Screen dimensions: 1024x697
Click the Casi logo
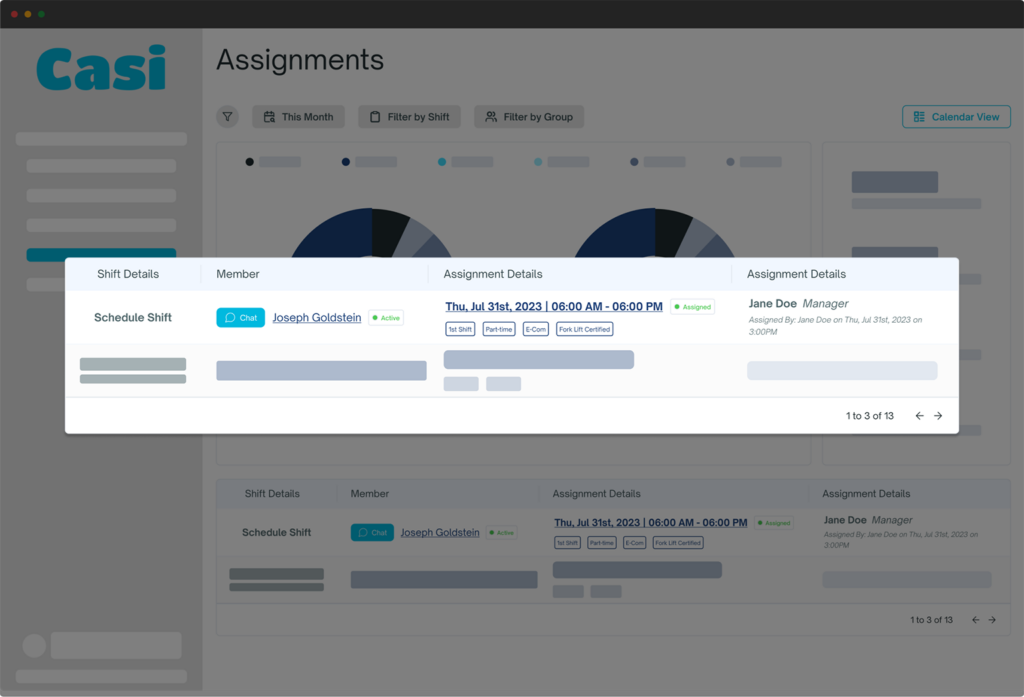click(x=101, y=70)
